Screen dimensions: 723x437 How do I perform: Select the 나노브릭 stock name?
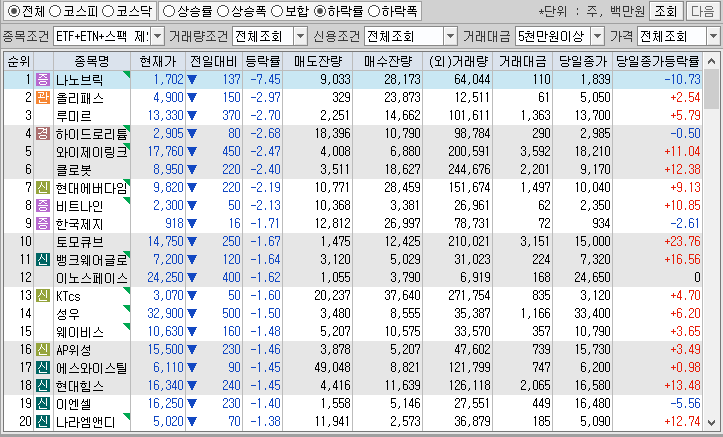click(x=79, y=80)
